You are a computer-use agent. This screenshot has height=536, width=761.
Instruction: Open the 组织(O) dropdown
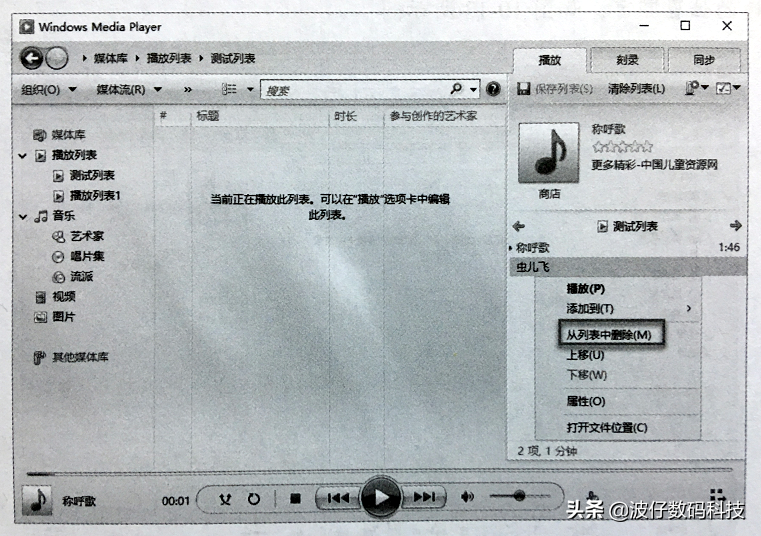pos(49,89)
